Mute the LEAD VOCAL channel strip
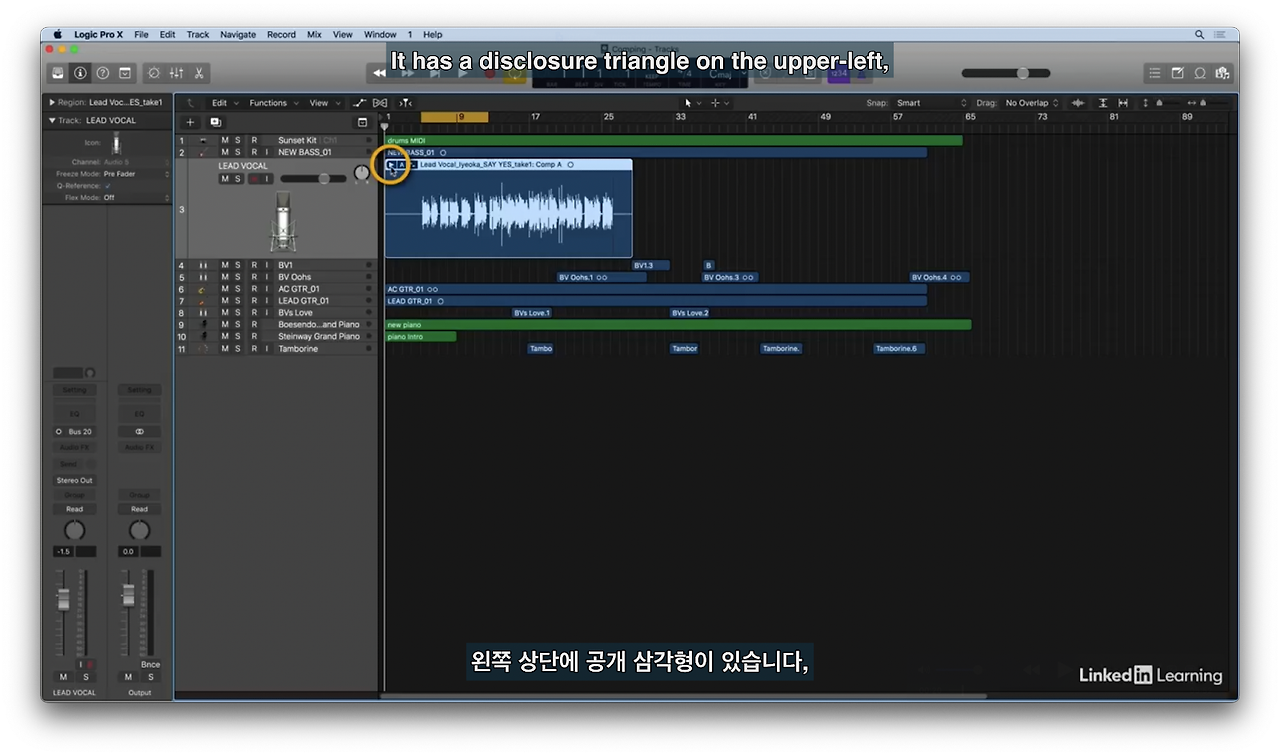 click(64, 677)
